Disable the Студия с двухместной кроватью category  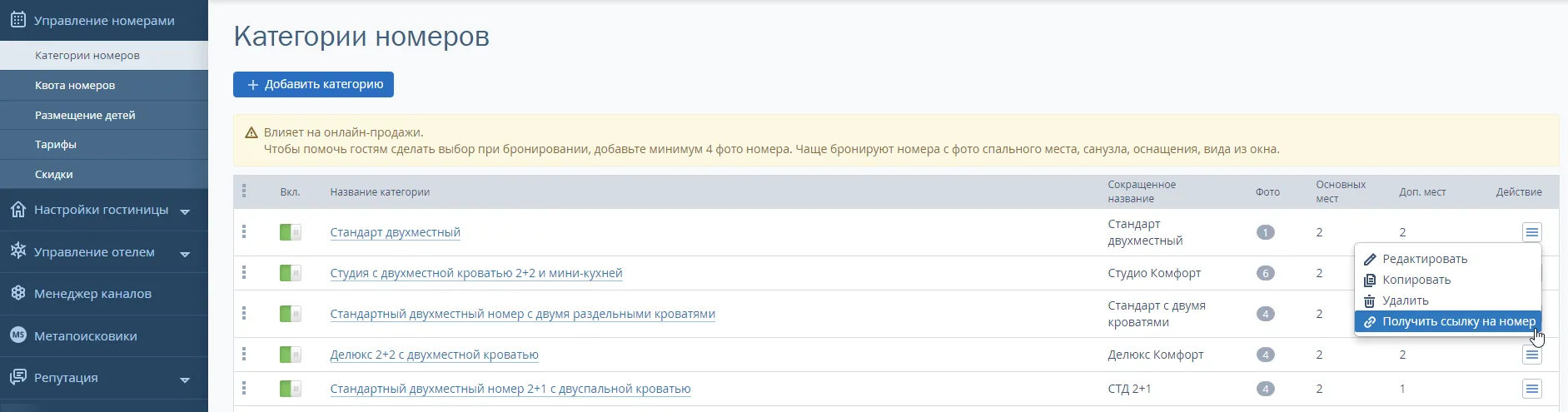tap(291, 273)
